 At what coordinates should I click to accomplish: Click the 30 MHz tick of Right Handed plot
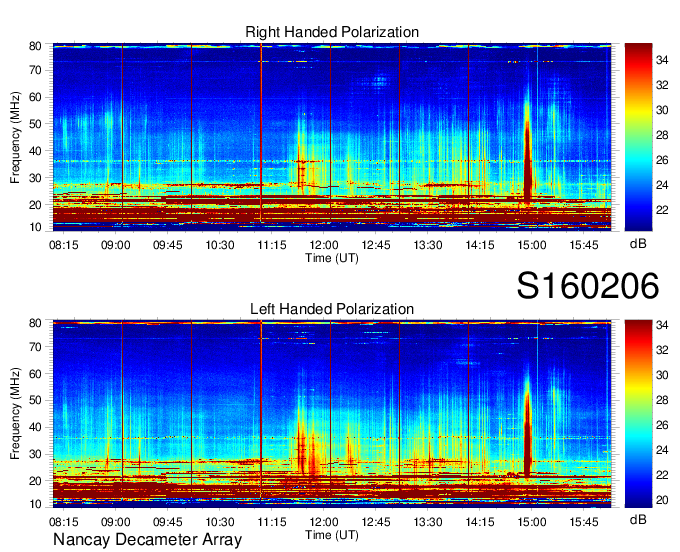pos(35,178)
